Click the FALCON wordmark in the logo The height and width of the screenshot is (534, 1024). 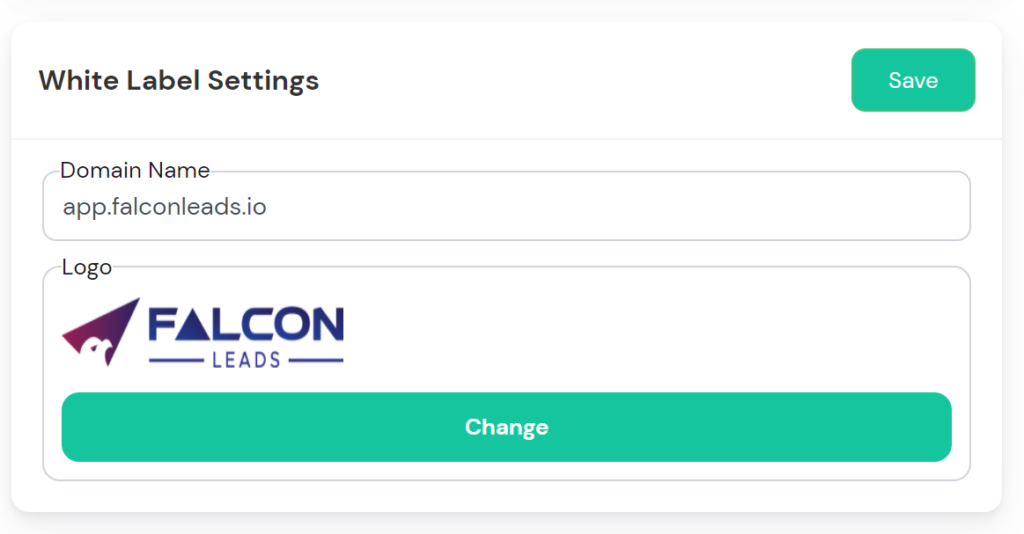246,324
